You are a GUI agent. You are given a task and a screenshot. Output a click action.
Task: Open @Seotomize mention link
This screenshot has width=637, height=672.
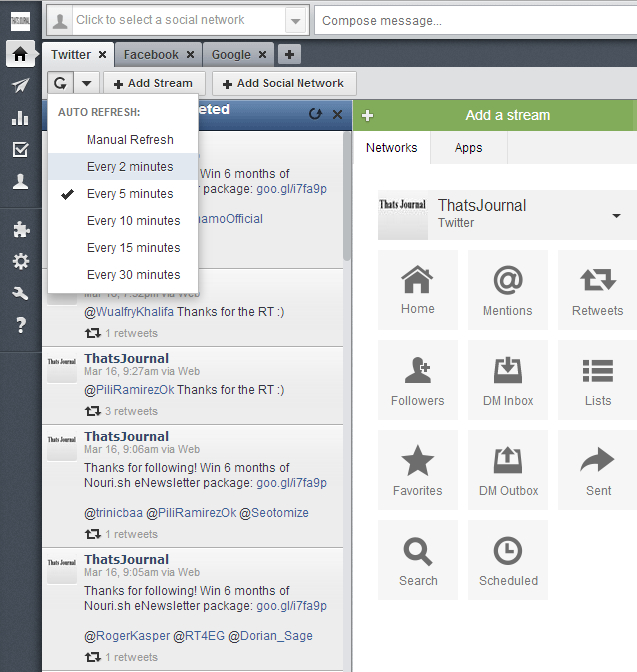coord(274,513)
